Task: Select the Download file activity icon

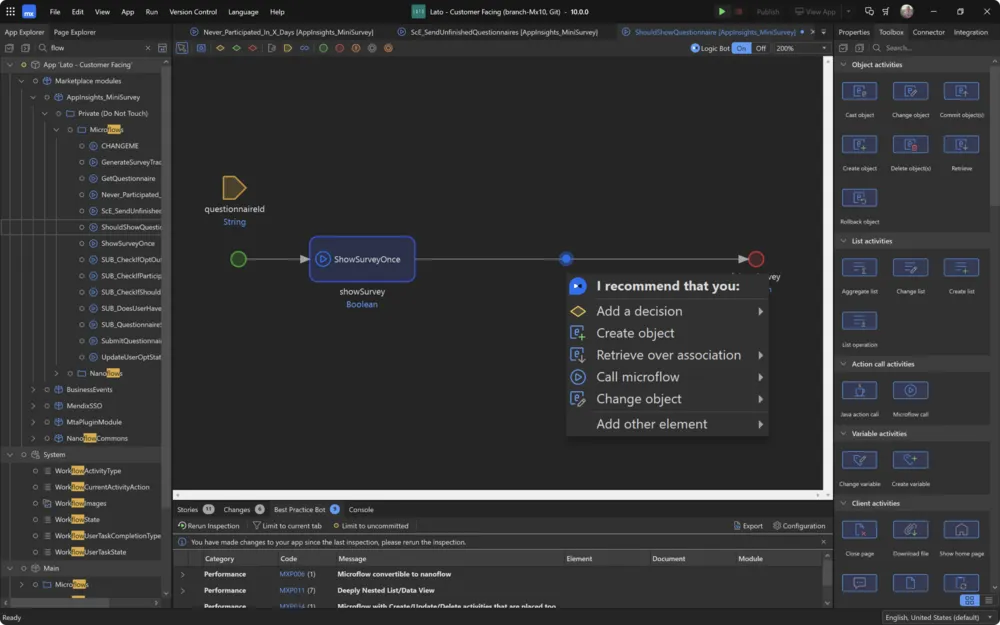Action: pyautogui.click(x=910, y=529)
